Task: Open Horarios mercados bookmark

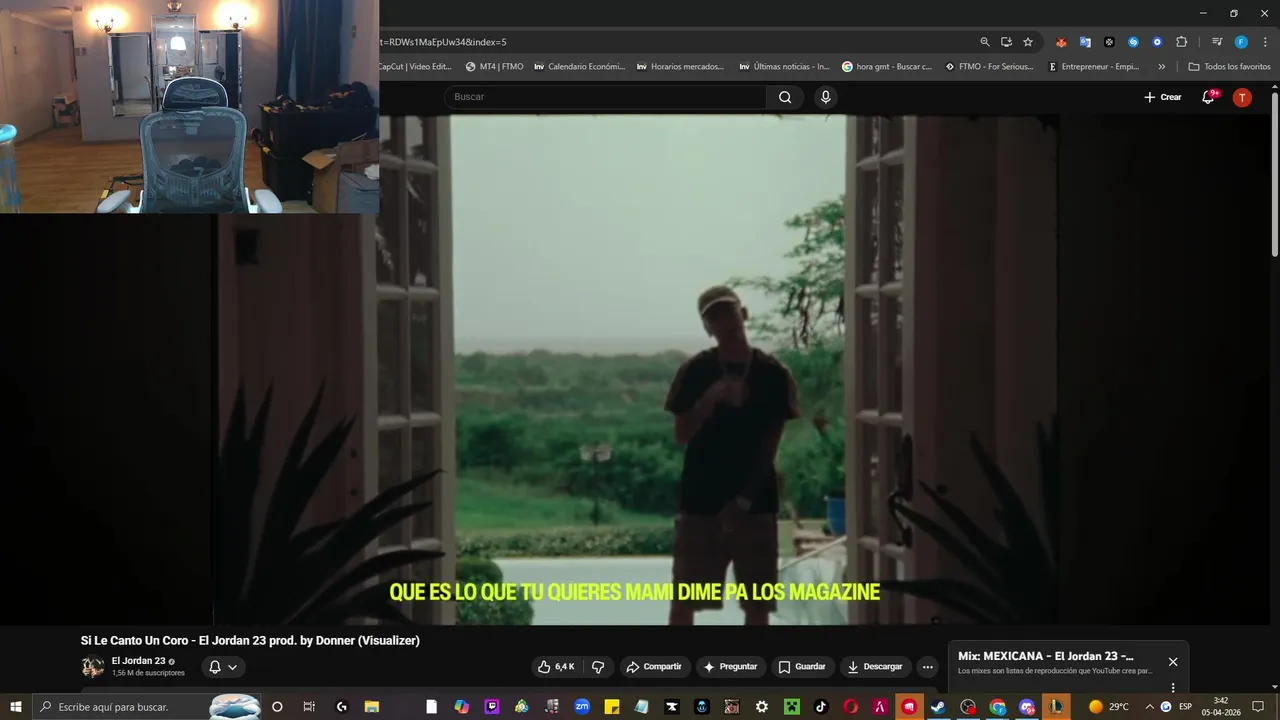Action: coord(679,67)
